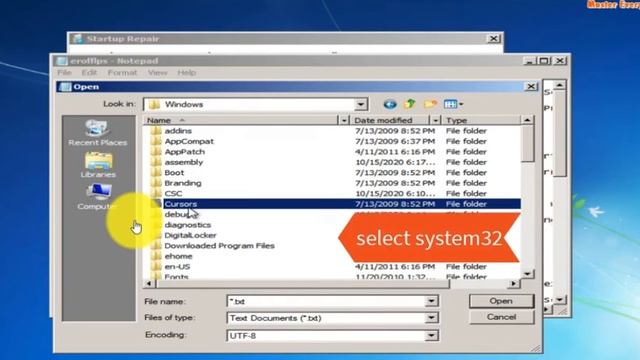640x360 pixels.
Task: Expand the Files of type dropdown
Action: point(431,318)
